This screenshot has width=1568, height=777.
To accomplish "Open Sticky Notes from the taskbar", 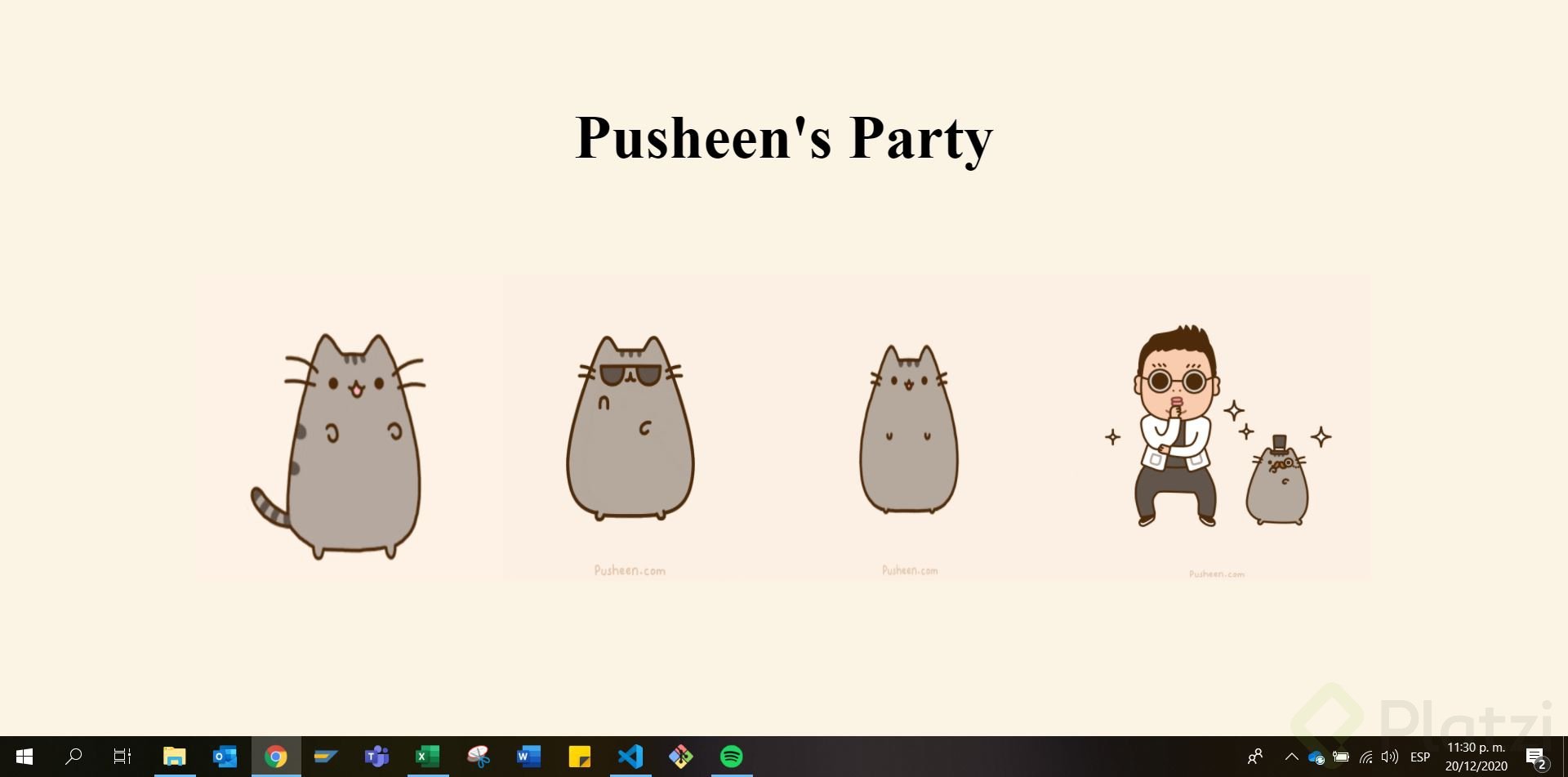I will [x=580, y=757].
